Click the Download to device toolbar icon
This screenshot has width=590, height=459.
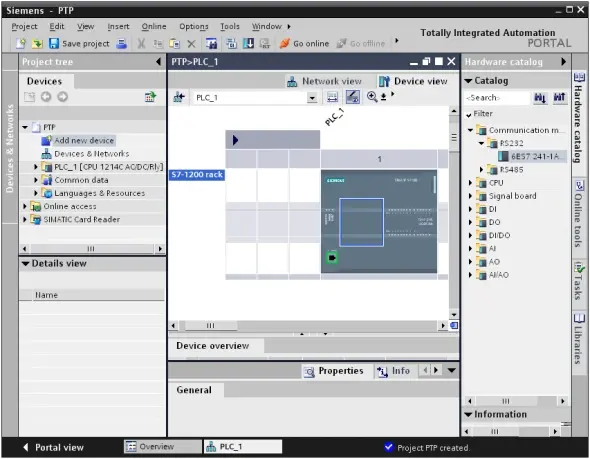click(x=248, y=44)
